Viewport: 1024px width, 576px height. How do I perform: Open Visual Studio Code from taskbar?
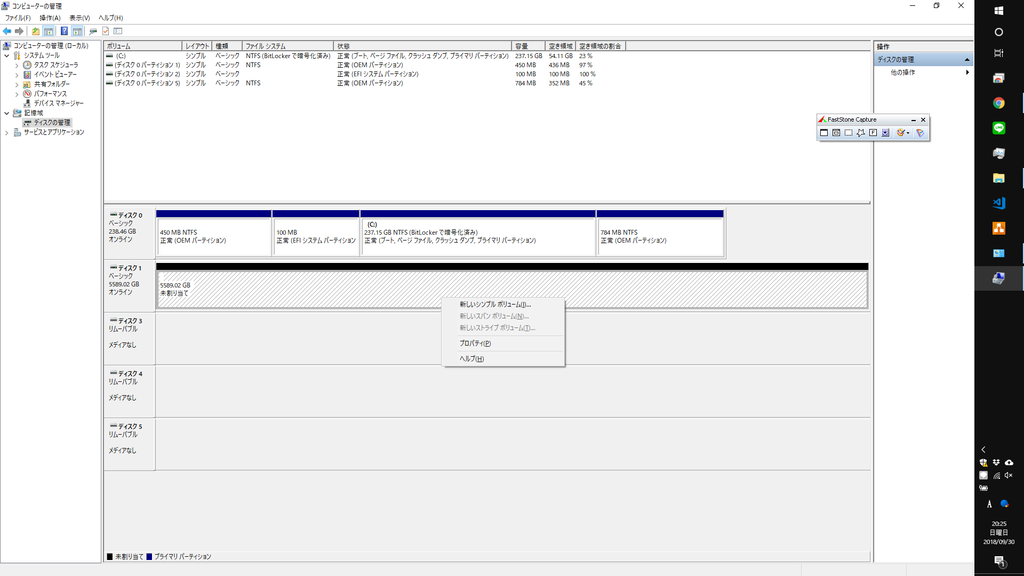coord(999,203)
